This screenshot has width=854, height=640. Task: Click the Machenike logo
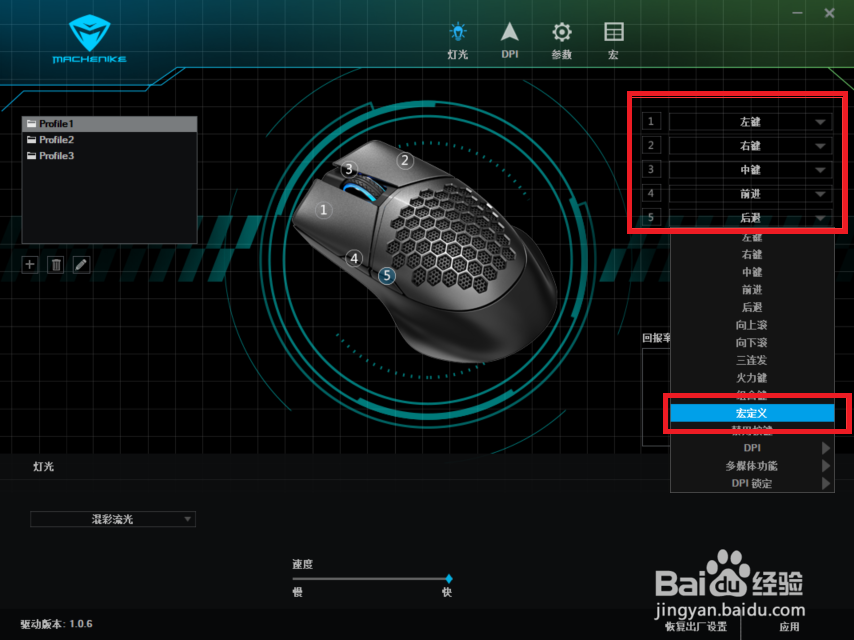pyautogui.click(x=90, y=39)
